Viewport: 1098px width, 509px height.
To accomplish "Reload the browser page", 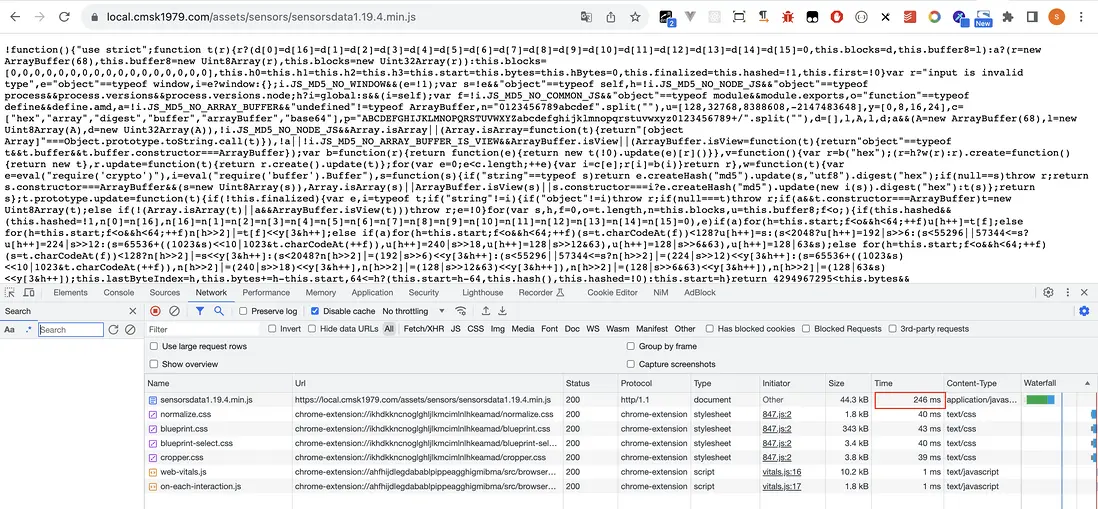I will 64,16.
